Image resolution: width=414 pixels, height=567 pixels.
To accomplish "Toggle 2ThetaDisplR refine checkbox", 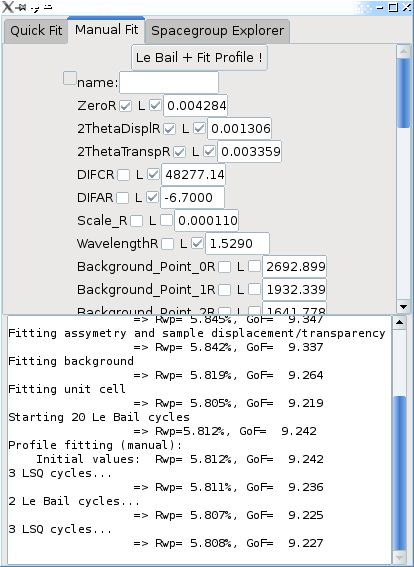I will tap(170, 128).
